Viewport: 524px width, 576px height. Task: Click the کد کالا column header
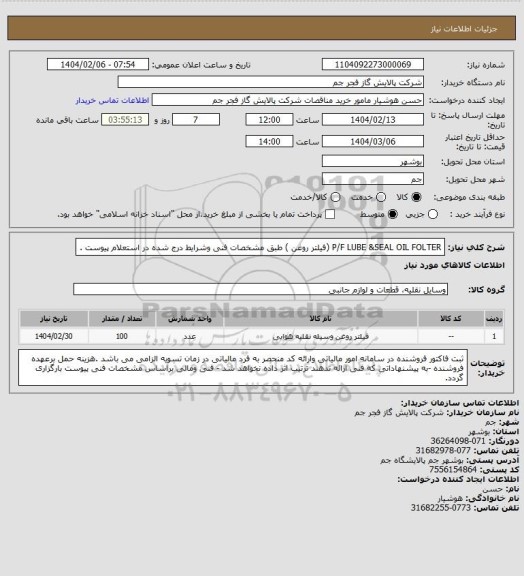click(451, 319)
